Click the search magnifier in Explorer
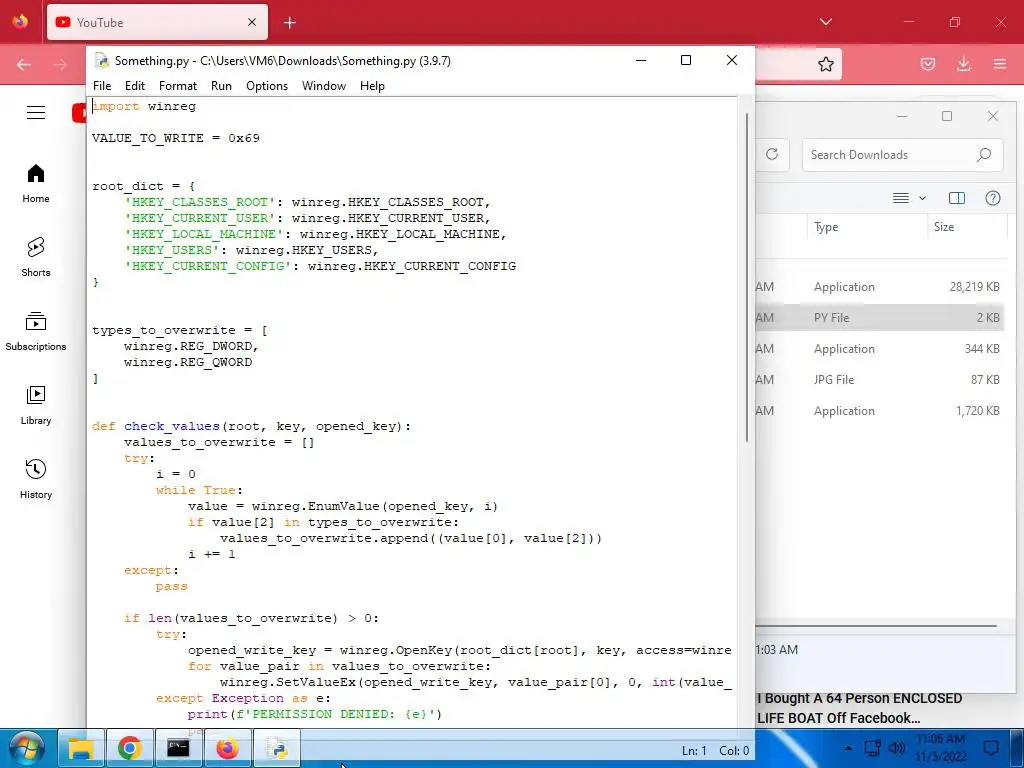Image resolution: width=1024 pixels, height=768 pixels. (x=984, y=155)
